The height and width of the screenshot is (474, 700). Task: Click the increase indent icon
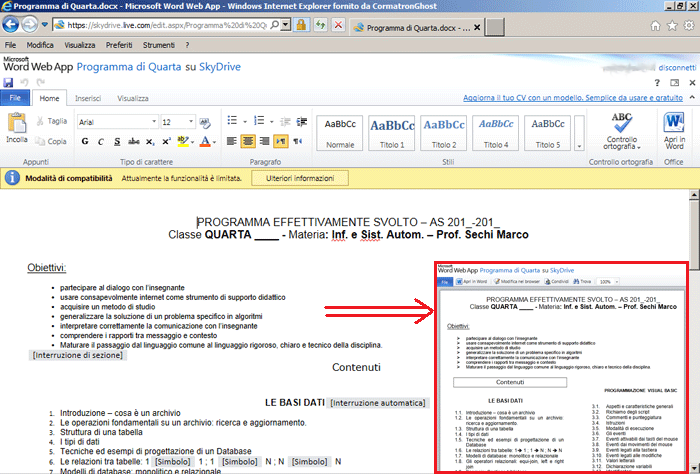(x=302, y=121)
